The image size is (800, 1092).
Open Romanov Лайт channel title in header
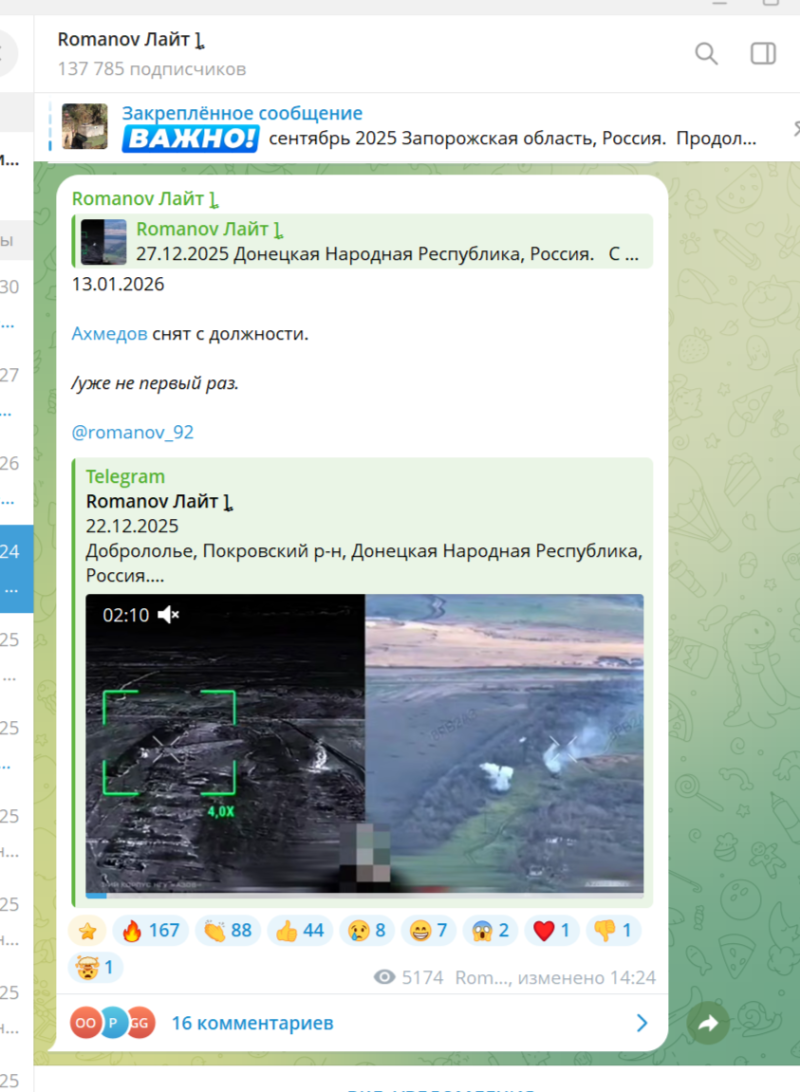tap(130, 41)
